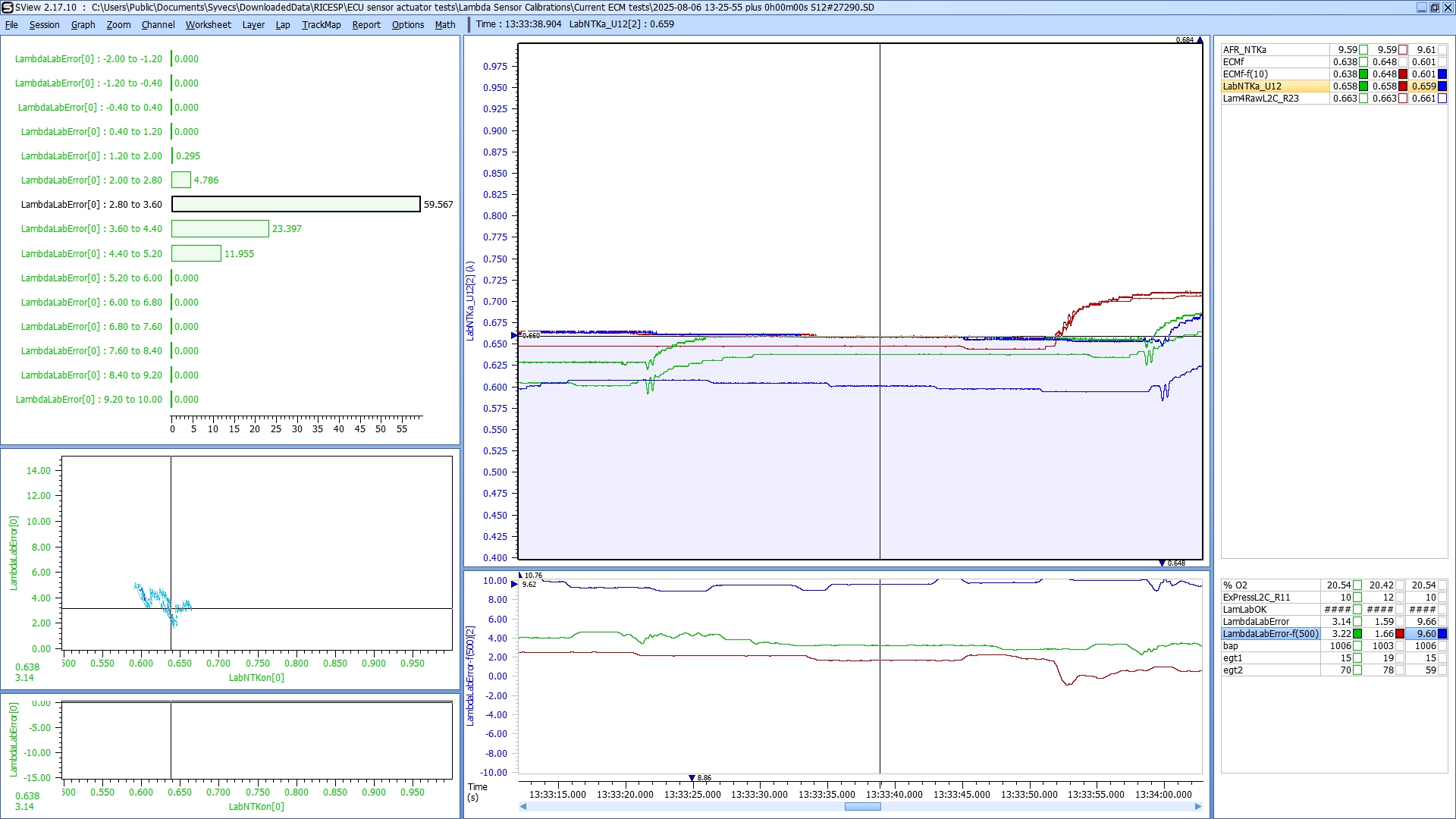The height and width of the screenshot is (819, 1456).
Task: Open the TrackMap menu
Action: click(321, 24)
